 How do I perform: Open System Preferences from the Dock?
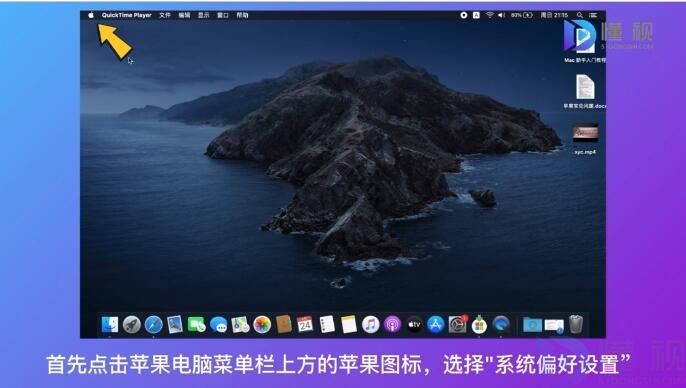[458, 325]
